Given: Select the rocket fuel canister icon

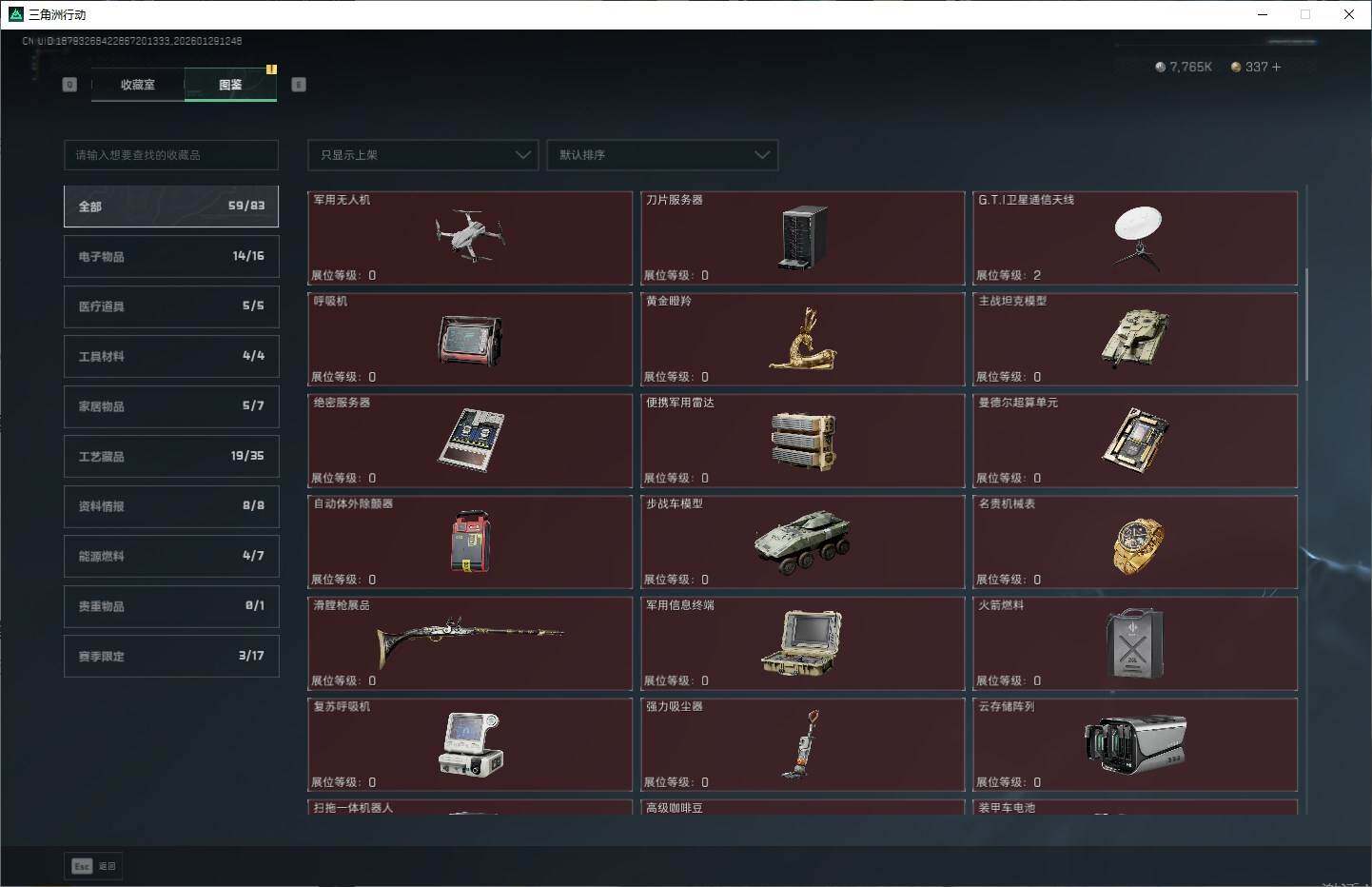Looking at the screenshot, I should (1134, 644).
